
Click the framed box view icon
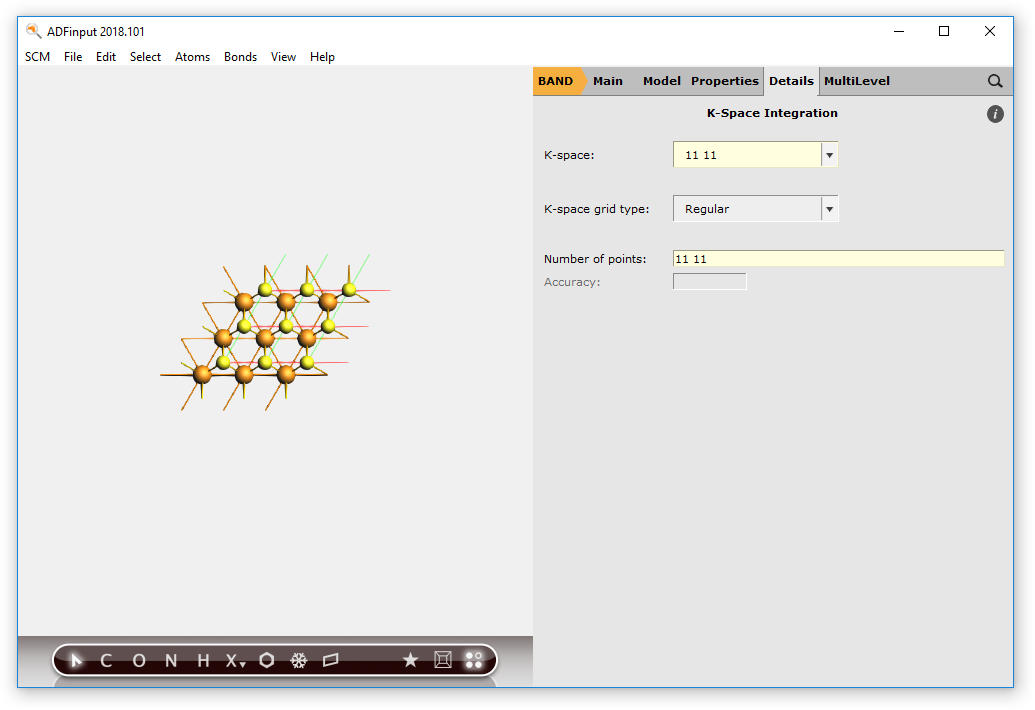(x=443, y=660)
